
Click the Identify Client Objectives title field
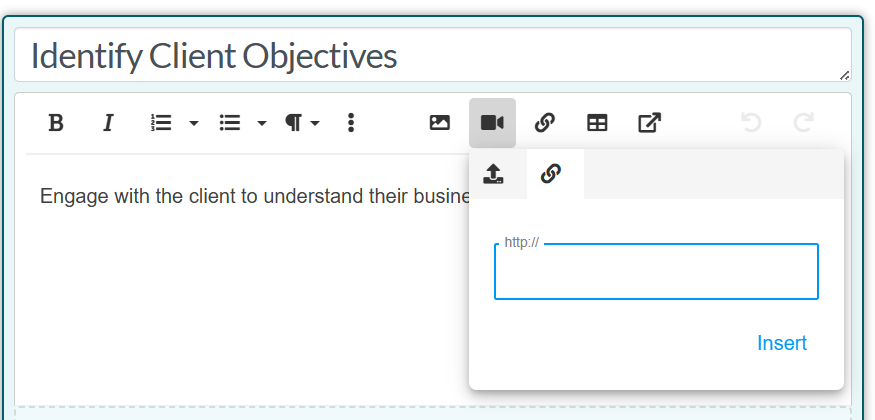point(430,56)
